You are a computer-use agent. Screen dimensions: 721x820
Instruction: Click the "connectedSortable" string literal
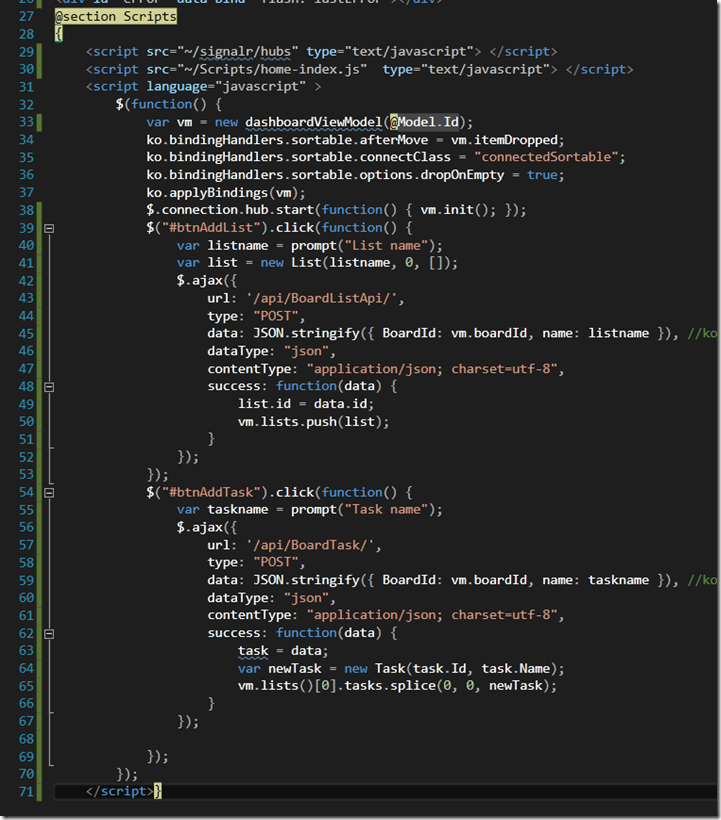tap(546, 157)
